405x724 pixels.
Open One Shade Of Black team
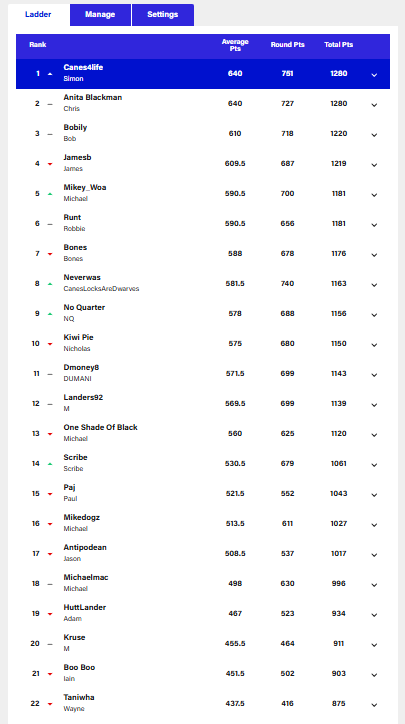pos(100,428)
